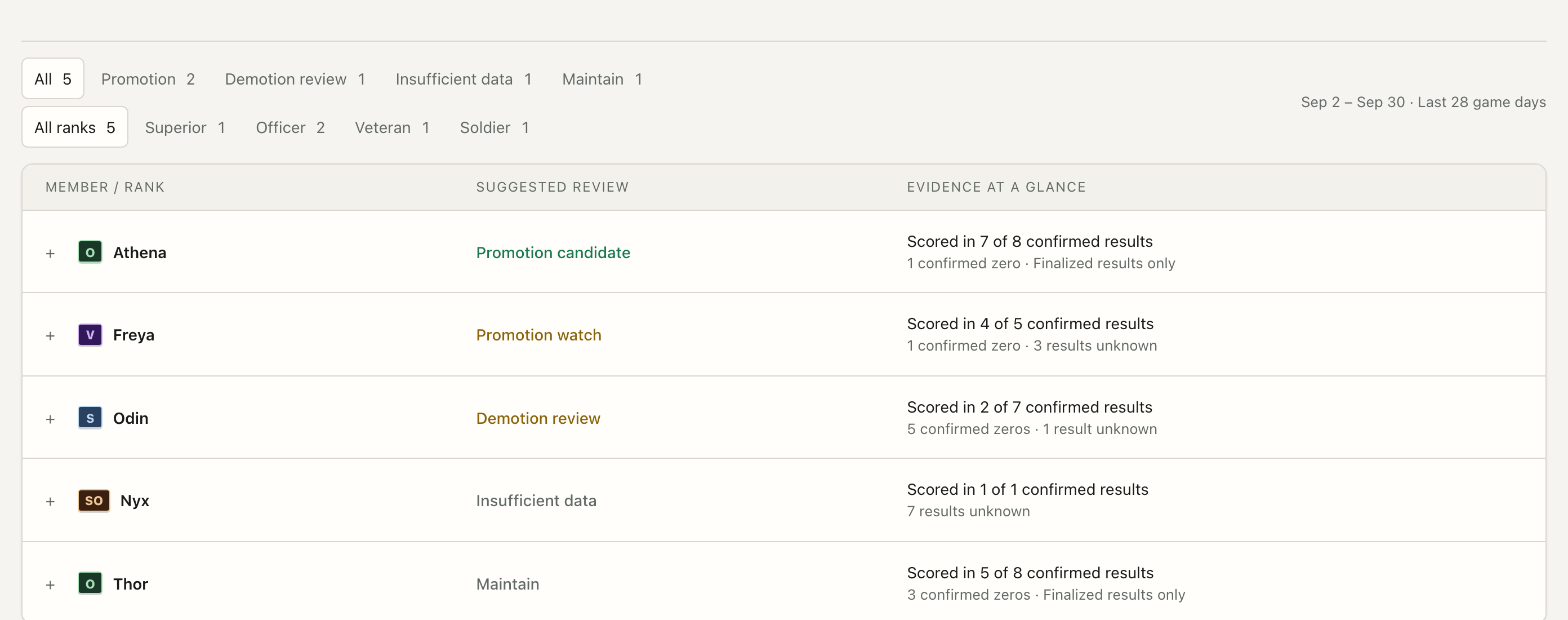Click the Evidence at a Glance header
The height and width of the screenshot is (620, 1568).
[996, 187]
